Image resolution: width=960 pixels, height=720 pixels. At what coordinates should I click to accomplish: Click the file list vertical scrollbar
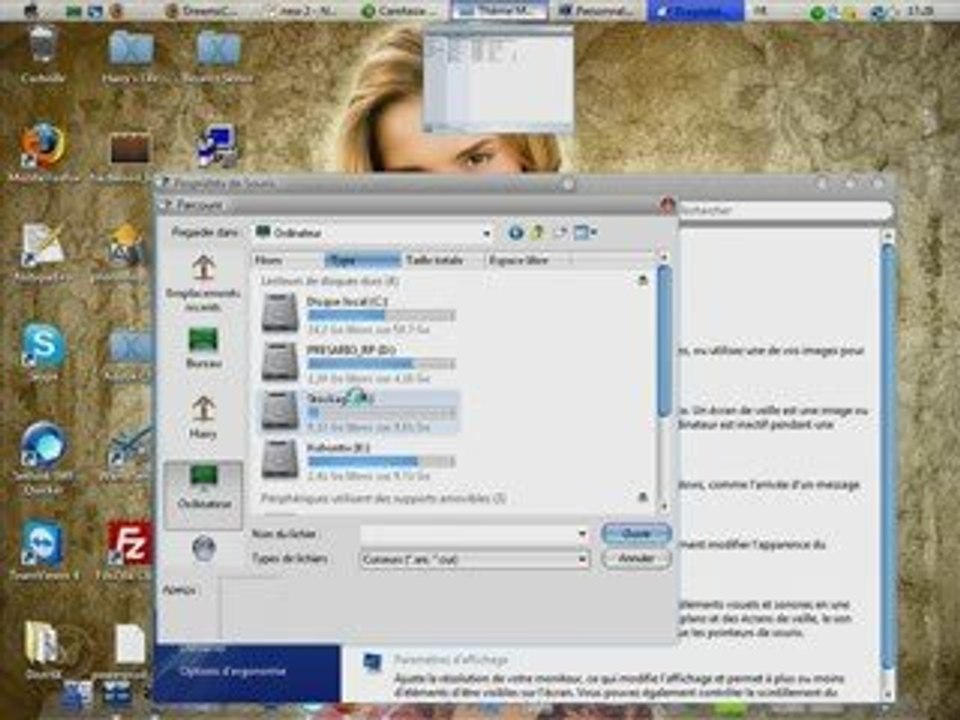(x=664, y=342)
